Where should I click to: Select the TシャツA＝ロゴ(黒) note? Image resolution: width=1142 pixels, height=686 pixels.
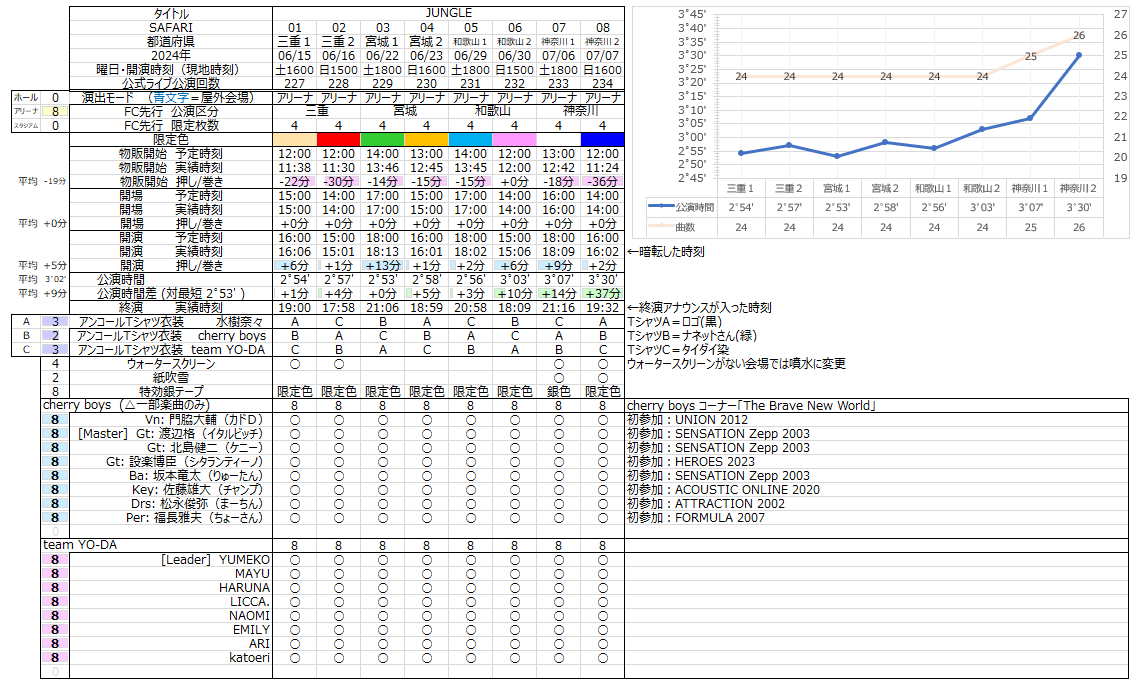(674, 322)
